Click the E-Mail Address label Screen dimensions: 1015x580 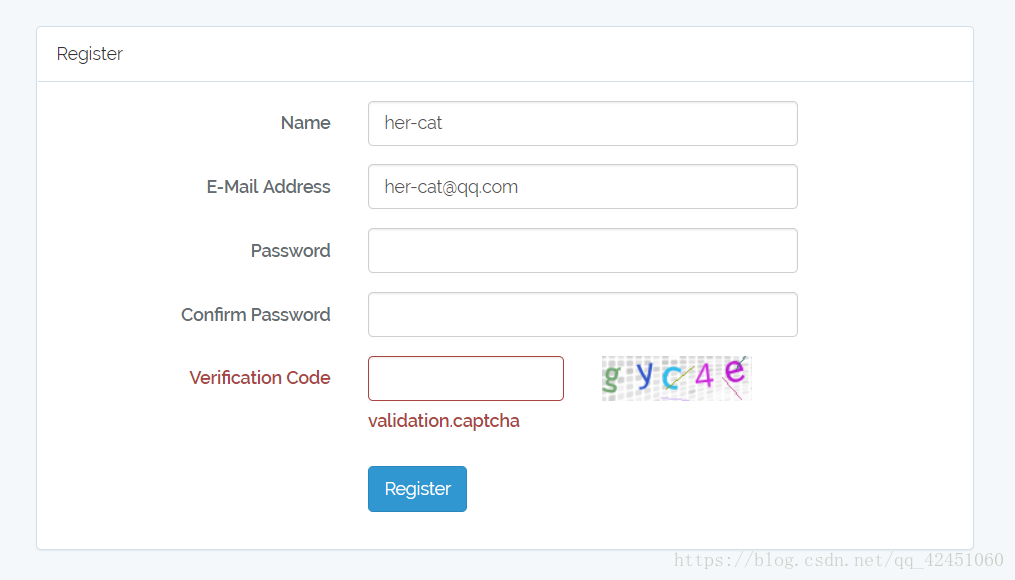pos(269,187)
